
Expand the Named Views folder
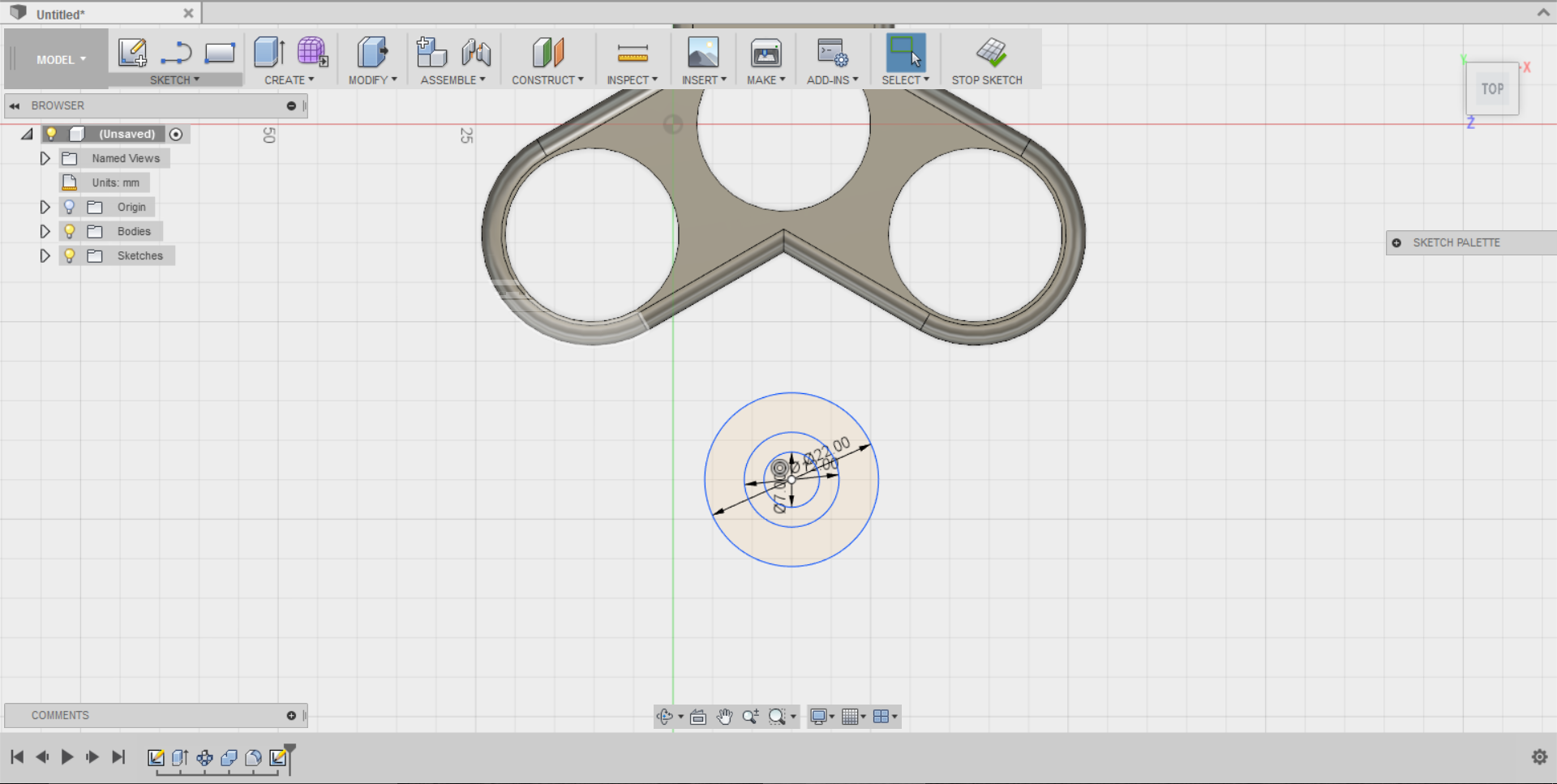(x=45, y=158)
